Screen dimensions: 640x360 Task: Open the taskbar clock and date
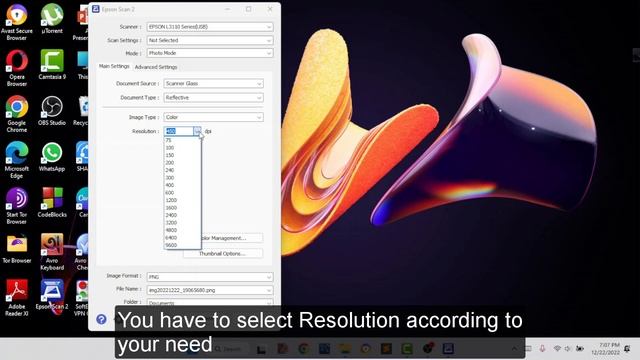[x=606, y=349]
